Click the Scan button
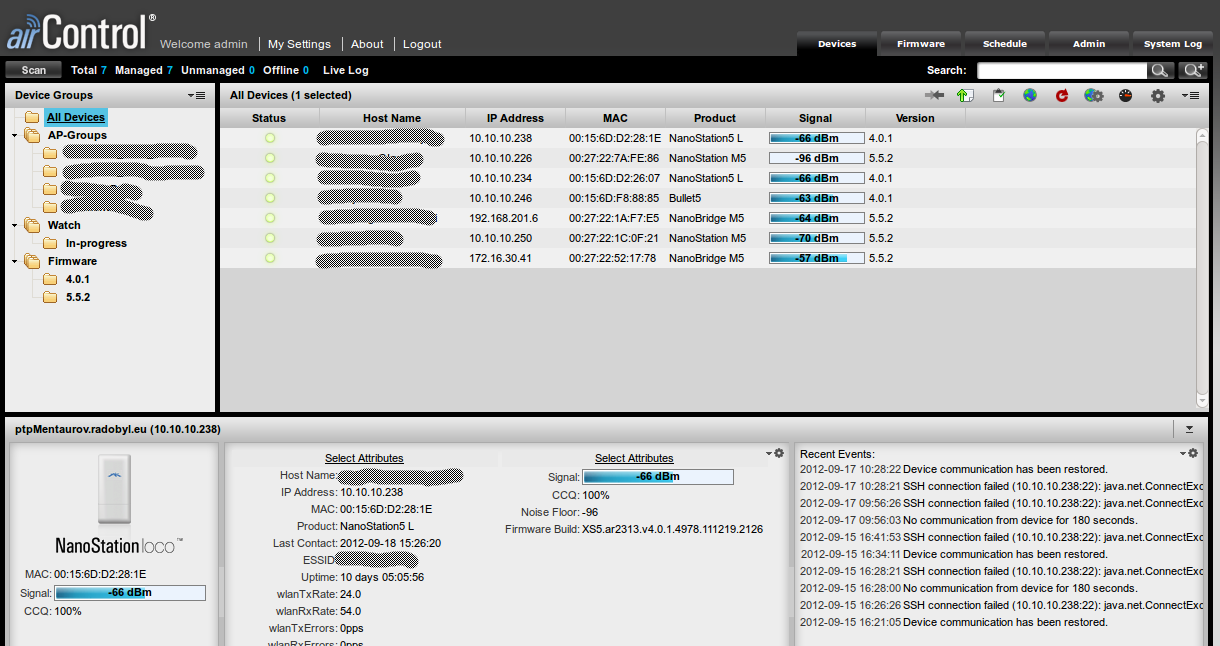1220x646 pixels. coord(34,70)
